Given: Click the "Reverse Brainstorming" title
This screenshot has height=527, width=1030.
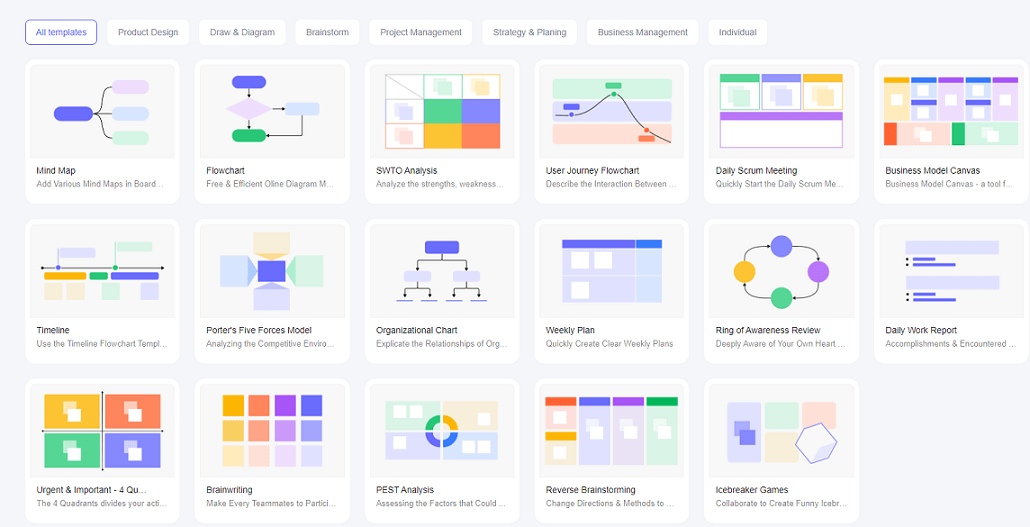Looking at the screenshot, I should tap(591, 490).
